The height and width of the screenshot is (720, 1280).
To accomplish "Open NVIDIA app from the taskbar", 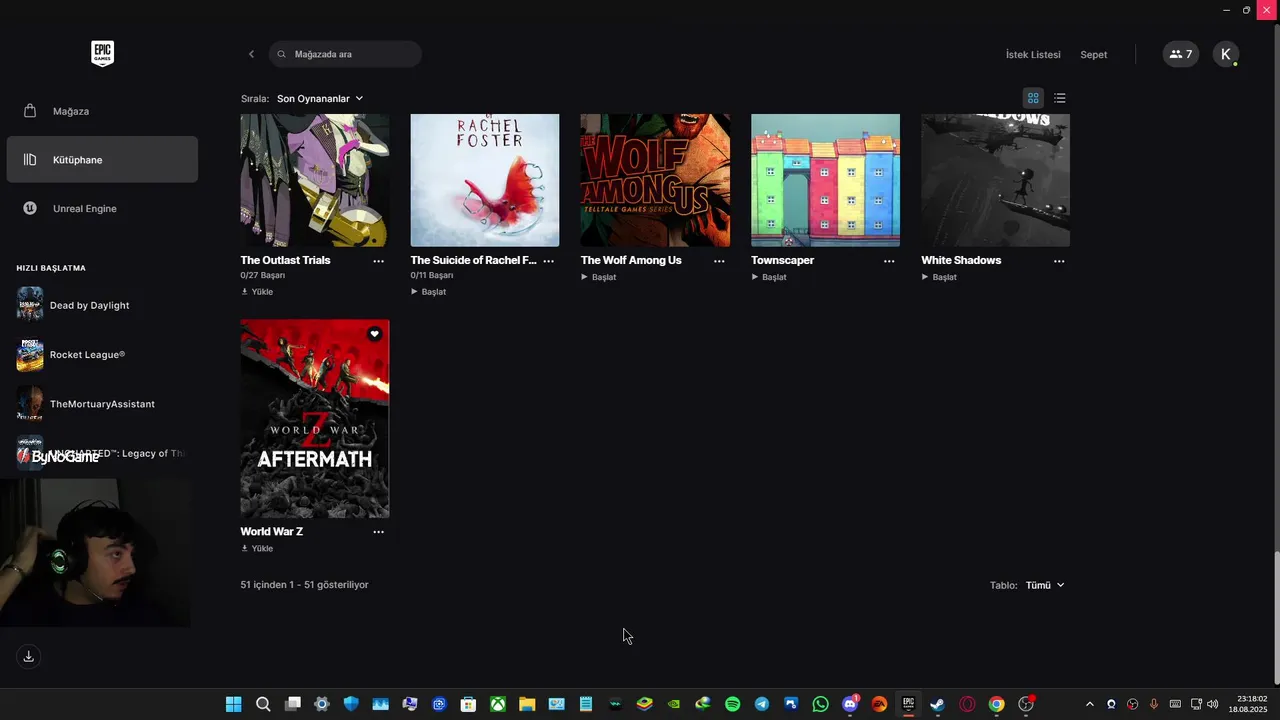I will point(674,704).
